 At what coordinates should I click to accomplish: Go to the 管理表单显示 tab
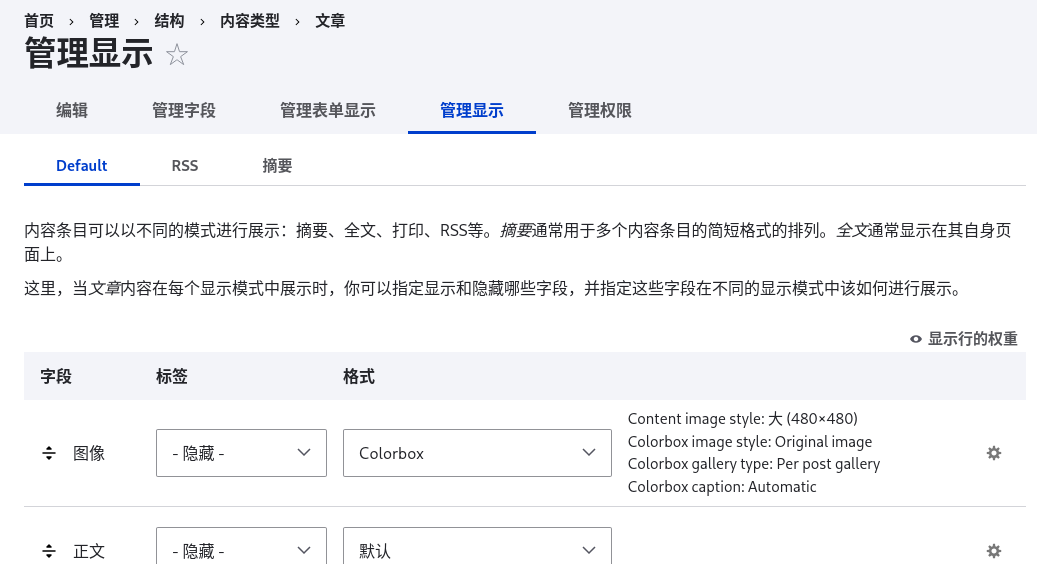point(328,111)
